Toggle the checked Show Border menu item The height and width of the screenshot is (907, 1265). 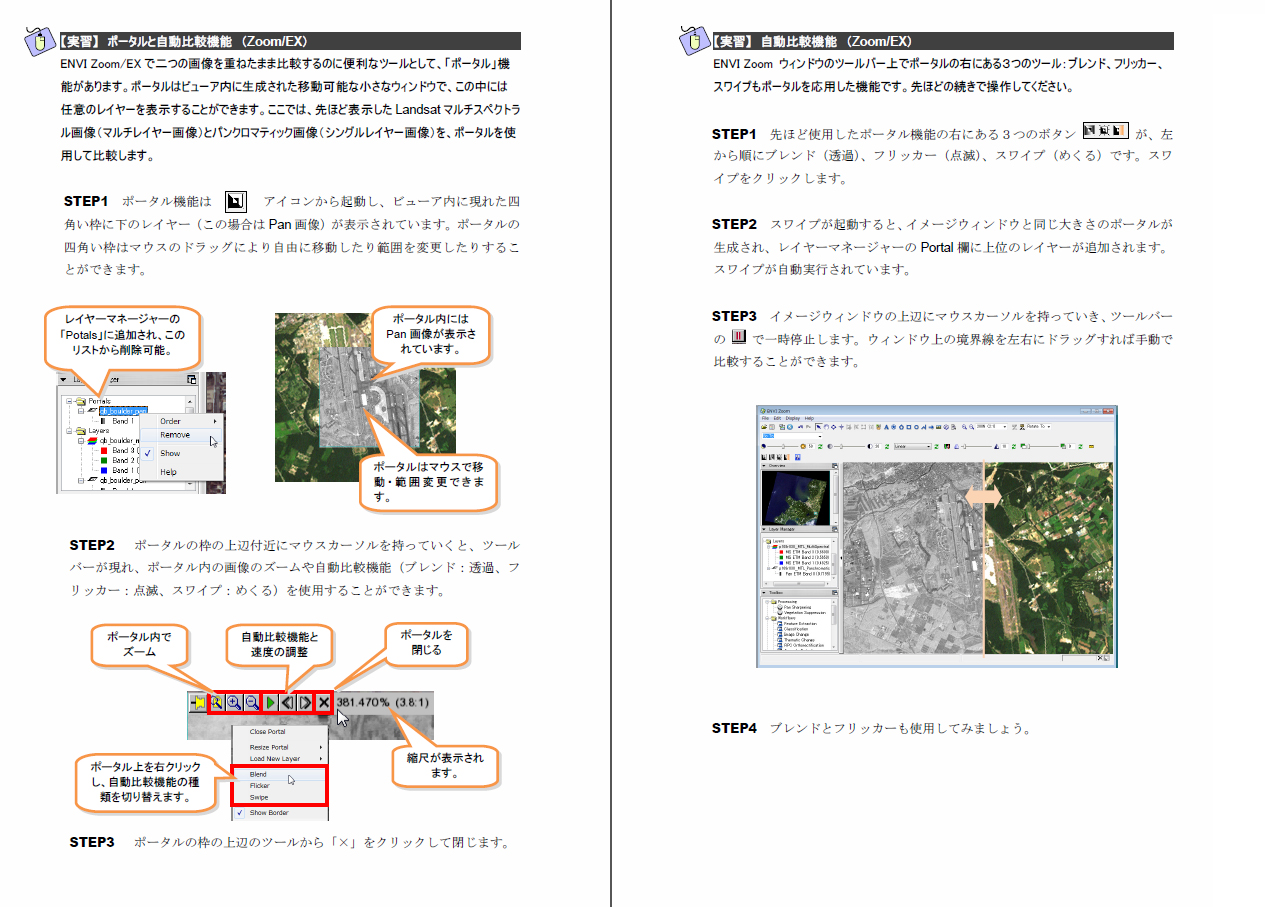pos(280,813)
